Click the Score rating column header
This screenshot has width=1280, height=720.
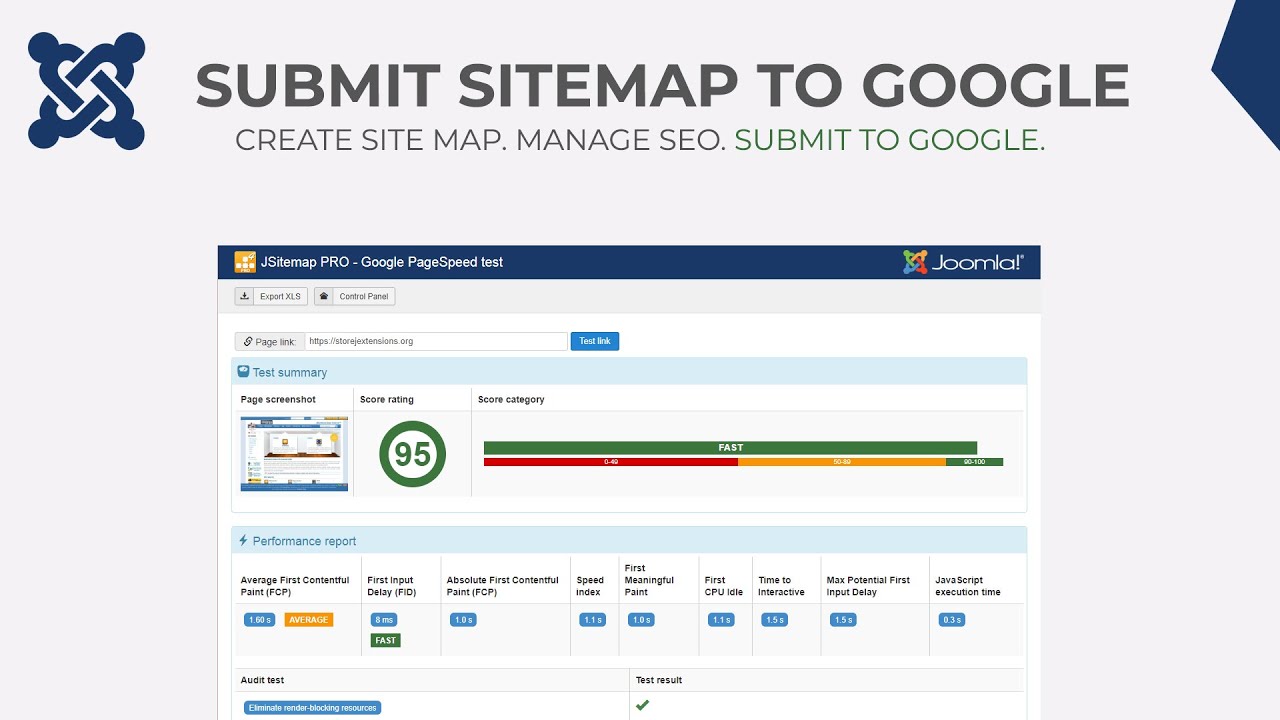click(387, 399)
